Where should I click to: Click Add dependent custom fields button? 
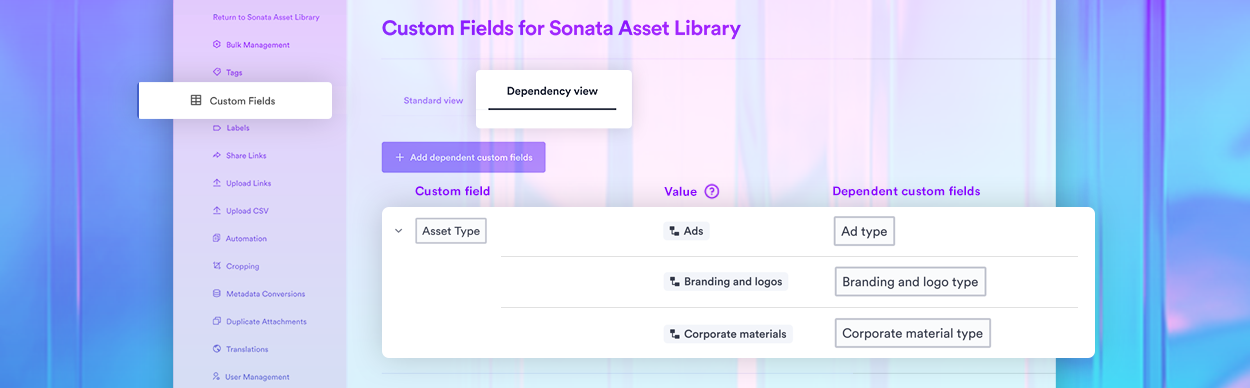click(x=463, y=157)
